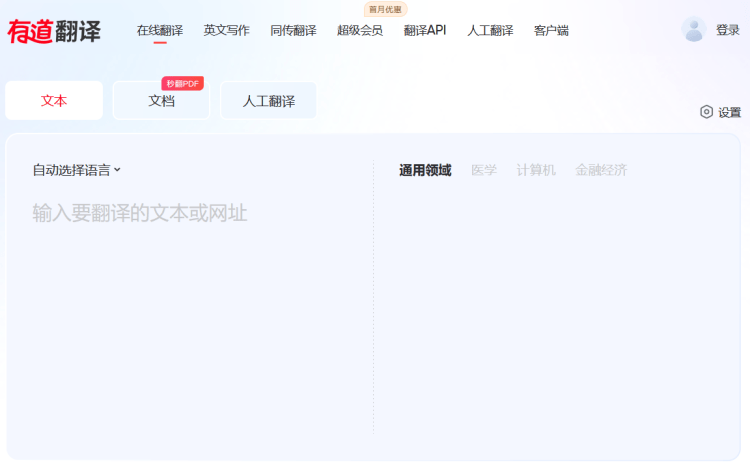Screen dimensions: 750x469
Task: Open the 超级会员 nav item
Action: click(360, 31)
